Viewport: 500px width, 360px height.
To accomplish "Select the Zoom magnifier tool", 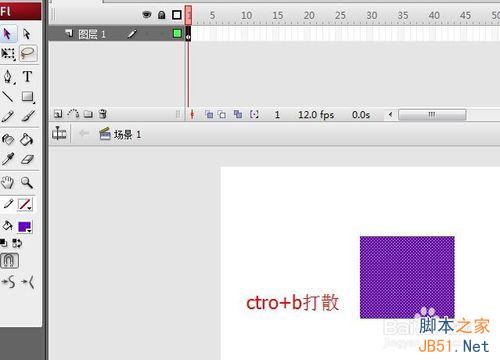I will click(27, 182).
